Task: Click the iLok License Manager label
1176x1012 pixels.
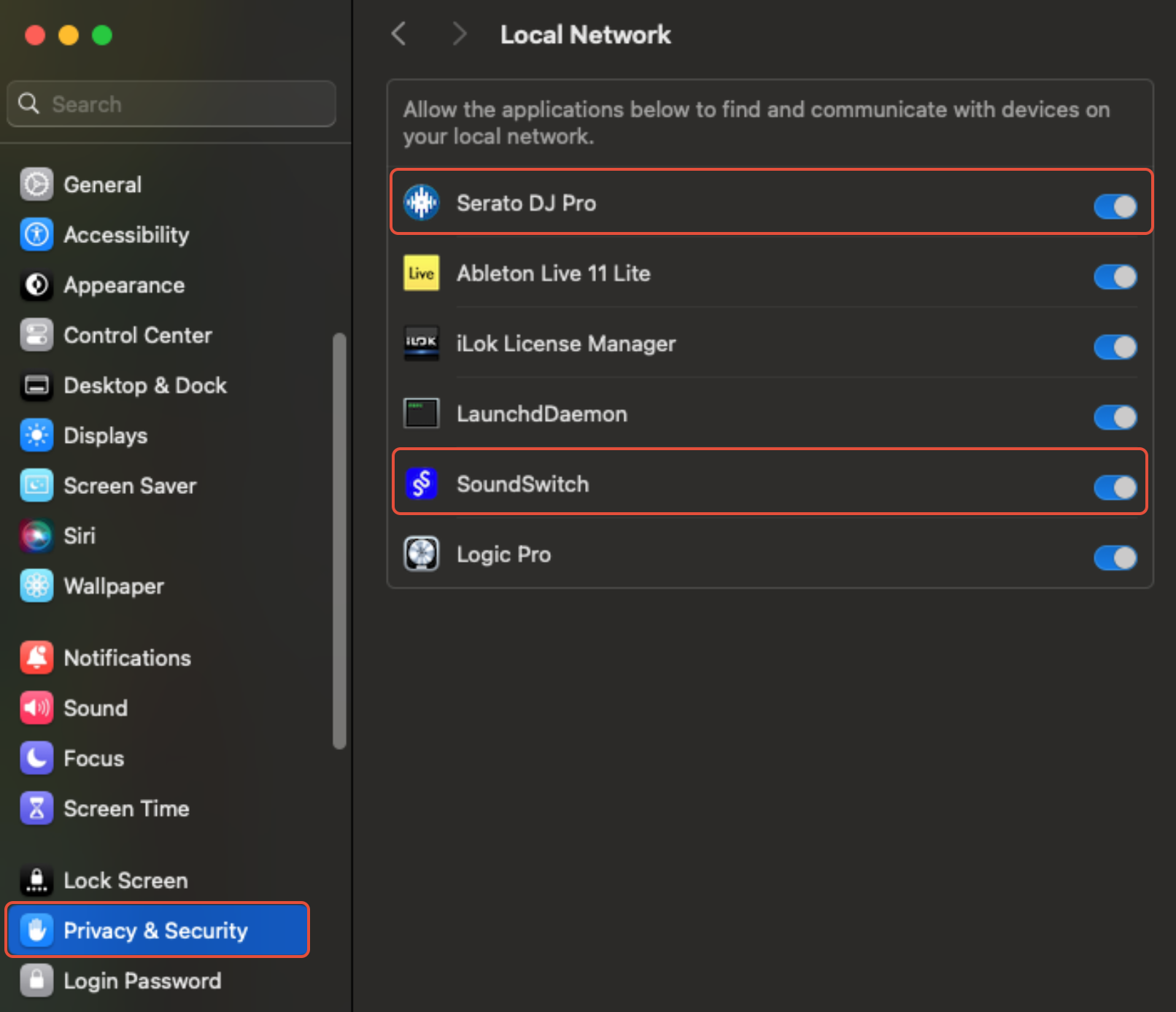Action: coord(566,343)
